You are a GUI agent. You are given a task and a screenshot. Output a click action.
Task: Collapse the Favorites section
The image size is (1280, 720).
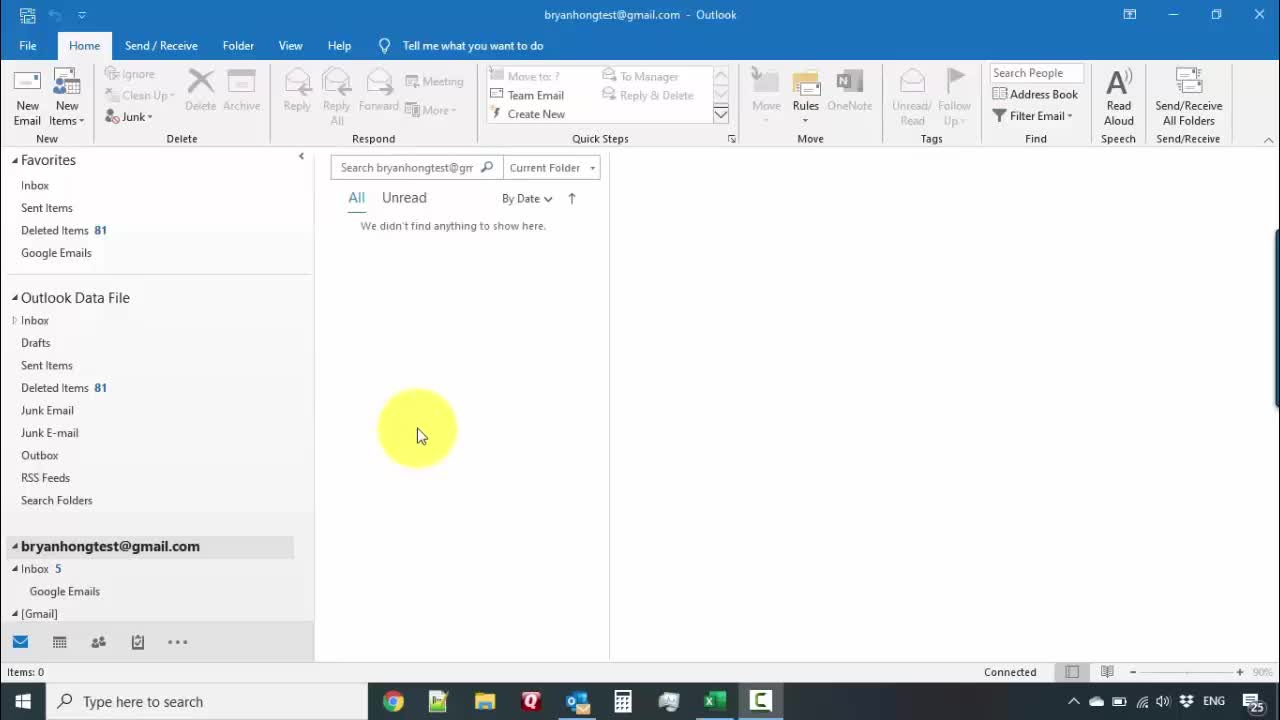click(x=15, y=160)
